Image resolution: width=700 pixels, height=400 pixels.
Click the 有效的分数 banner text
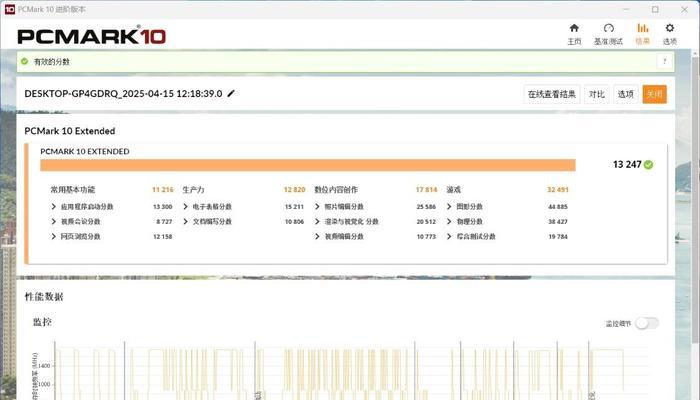[x=52, y=62]
